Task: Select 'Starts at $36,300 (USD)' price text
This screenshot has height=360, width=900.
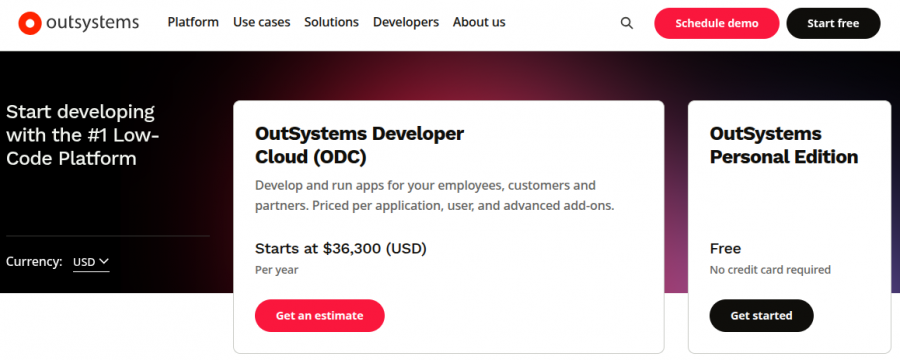Action: click(x=341, y=249)
